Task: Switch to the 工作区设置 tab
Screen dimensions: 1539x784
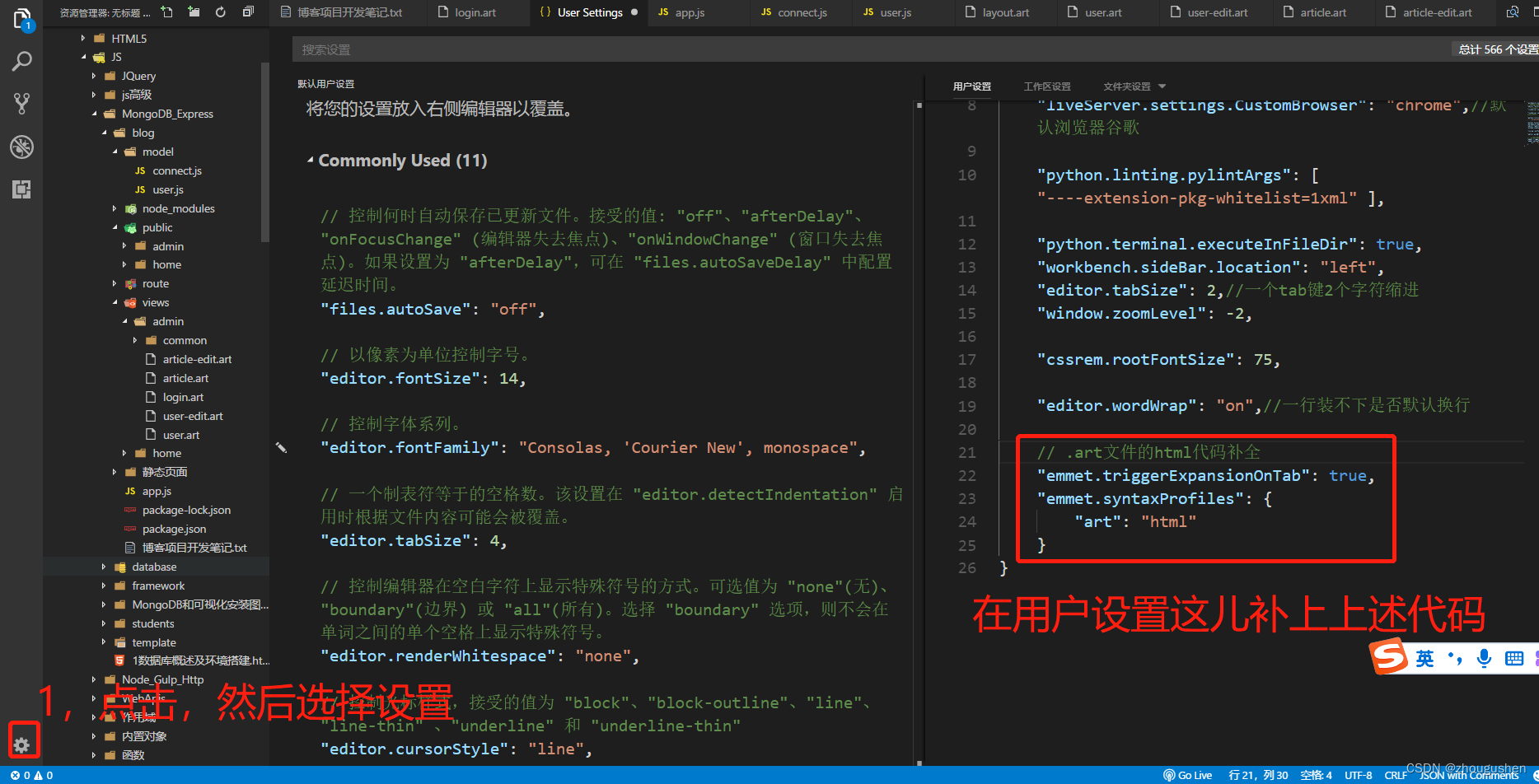Action: pyautogui.click(x=1047, y=86)
